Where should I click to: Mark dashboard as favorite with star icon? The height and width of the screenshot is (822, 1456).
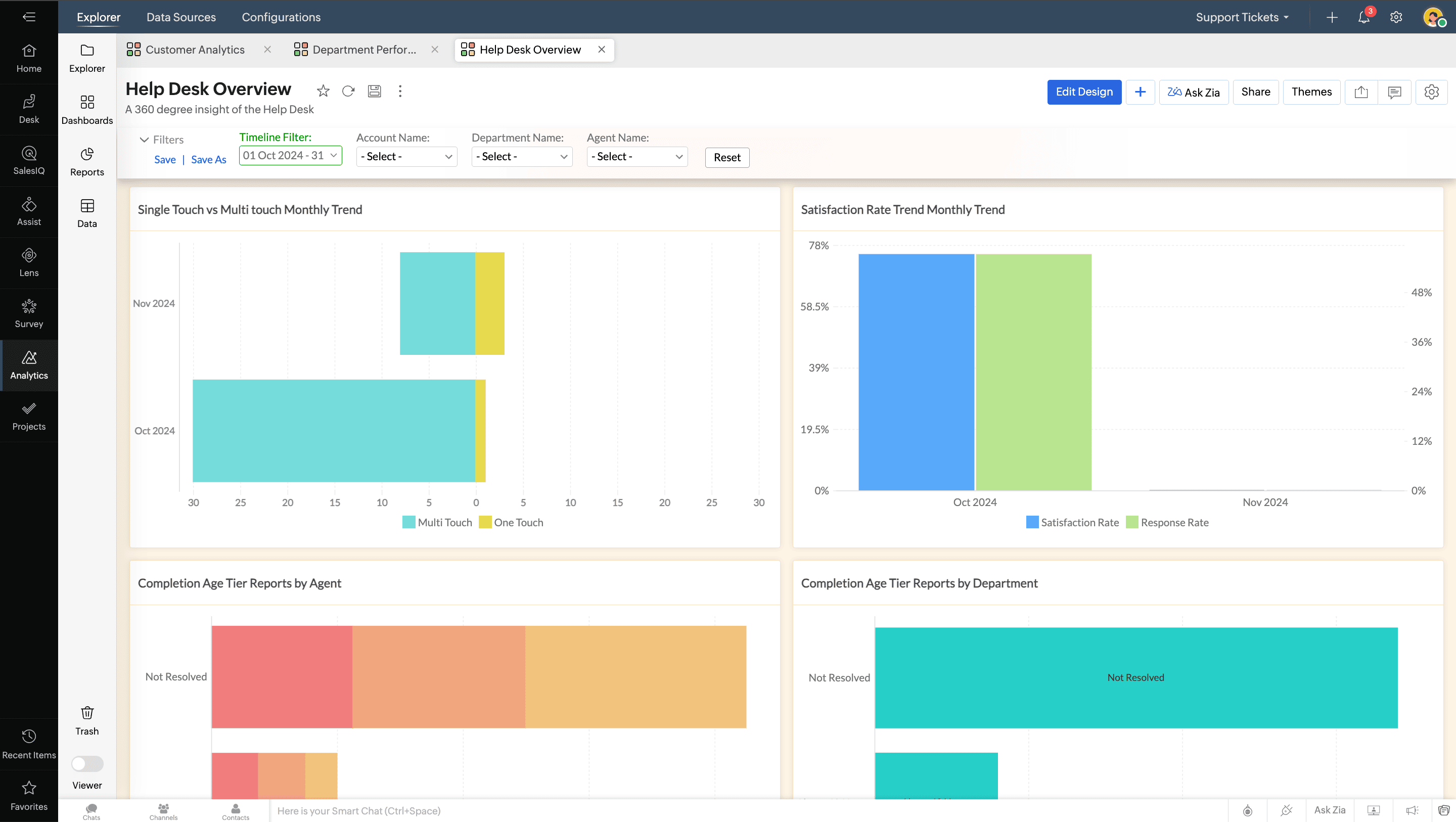(323, 91)
